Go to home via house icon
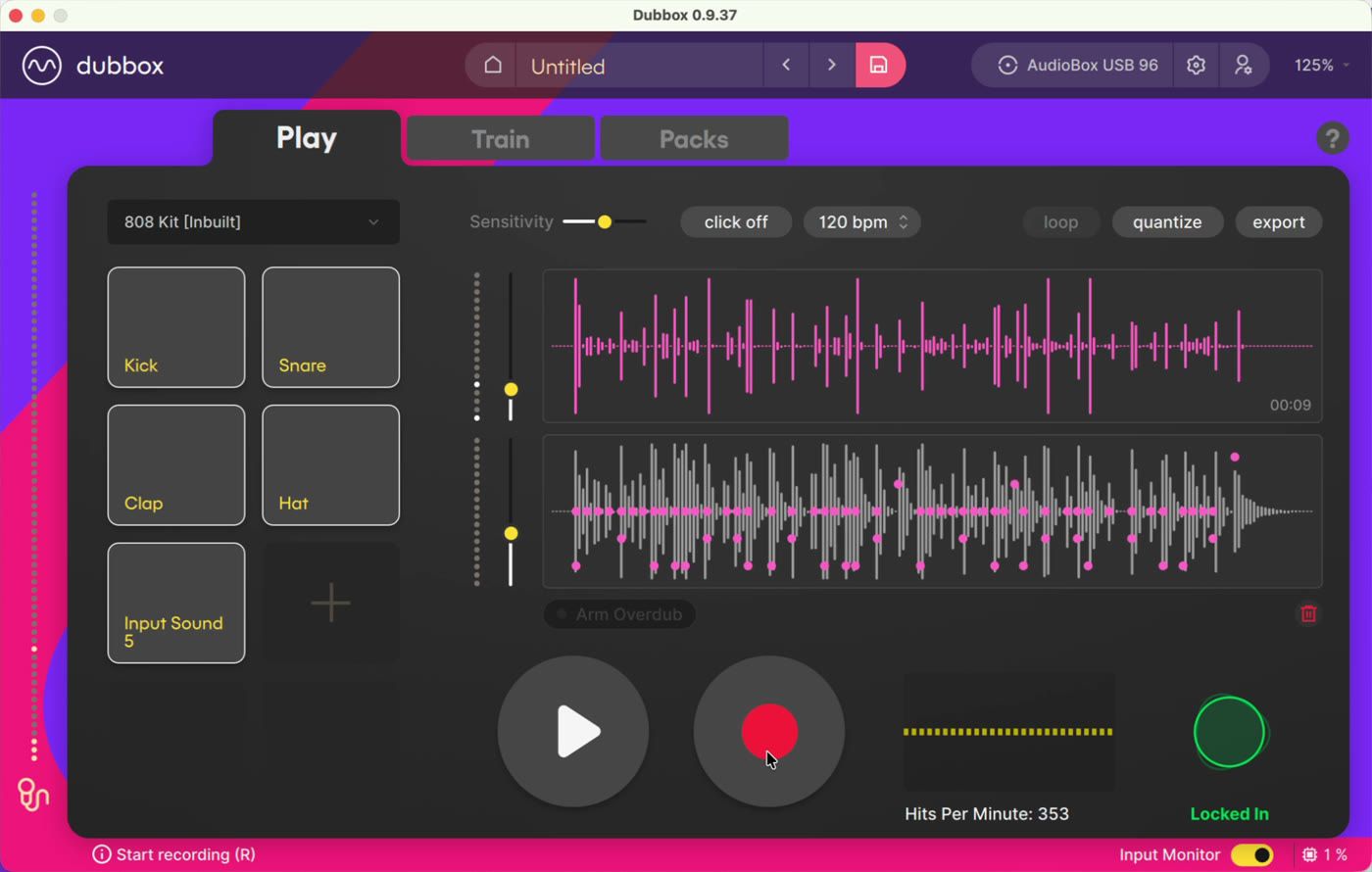 click(x=493, y=65)
